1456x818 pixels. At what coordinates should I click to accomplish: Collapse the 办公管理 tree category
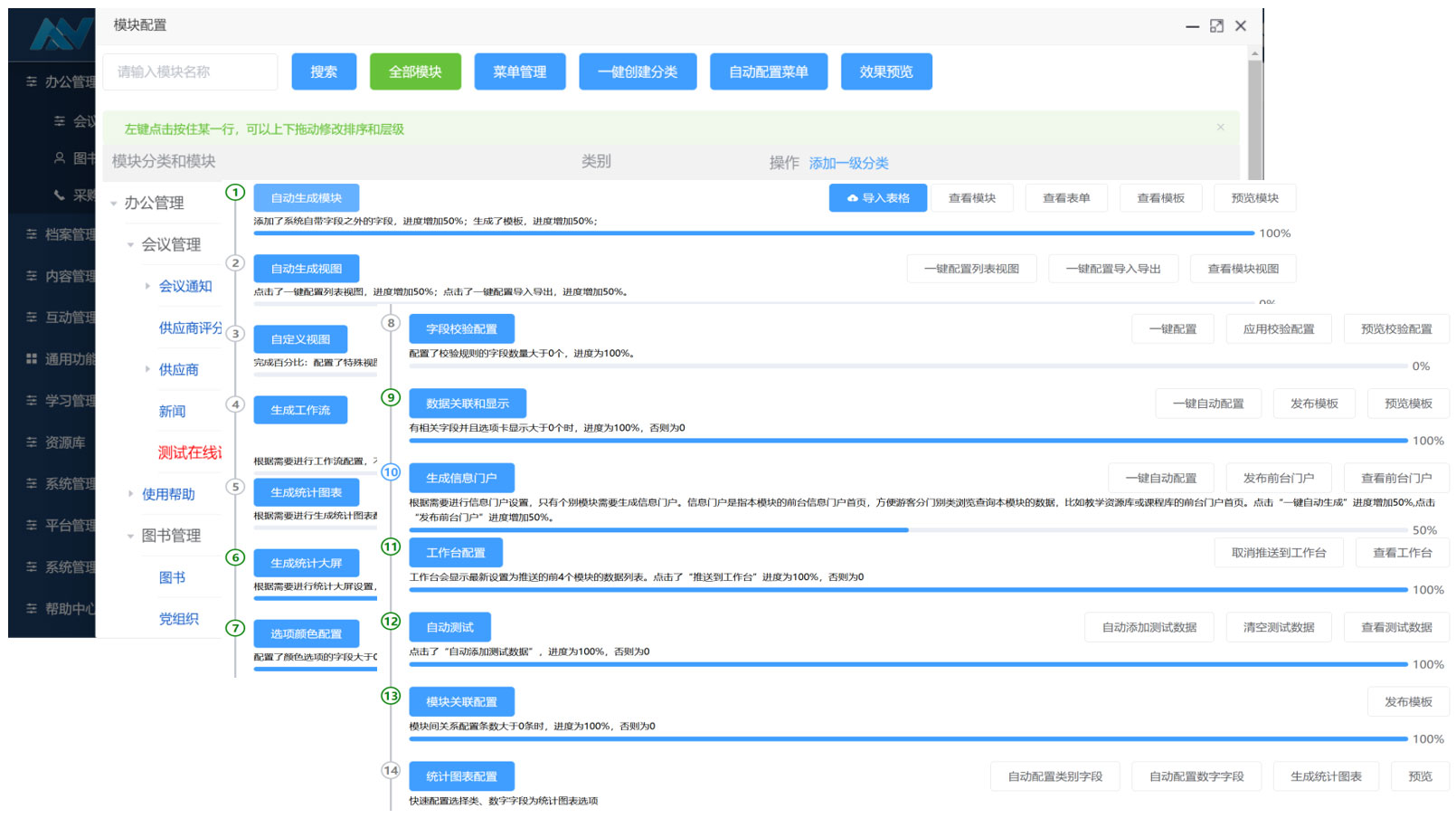[x=114, y=204]
